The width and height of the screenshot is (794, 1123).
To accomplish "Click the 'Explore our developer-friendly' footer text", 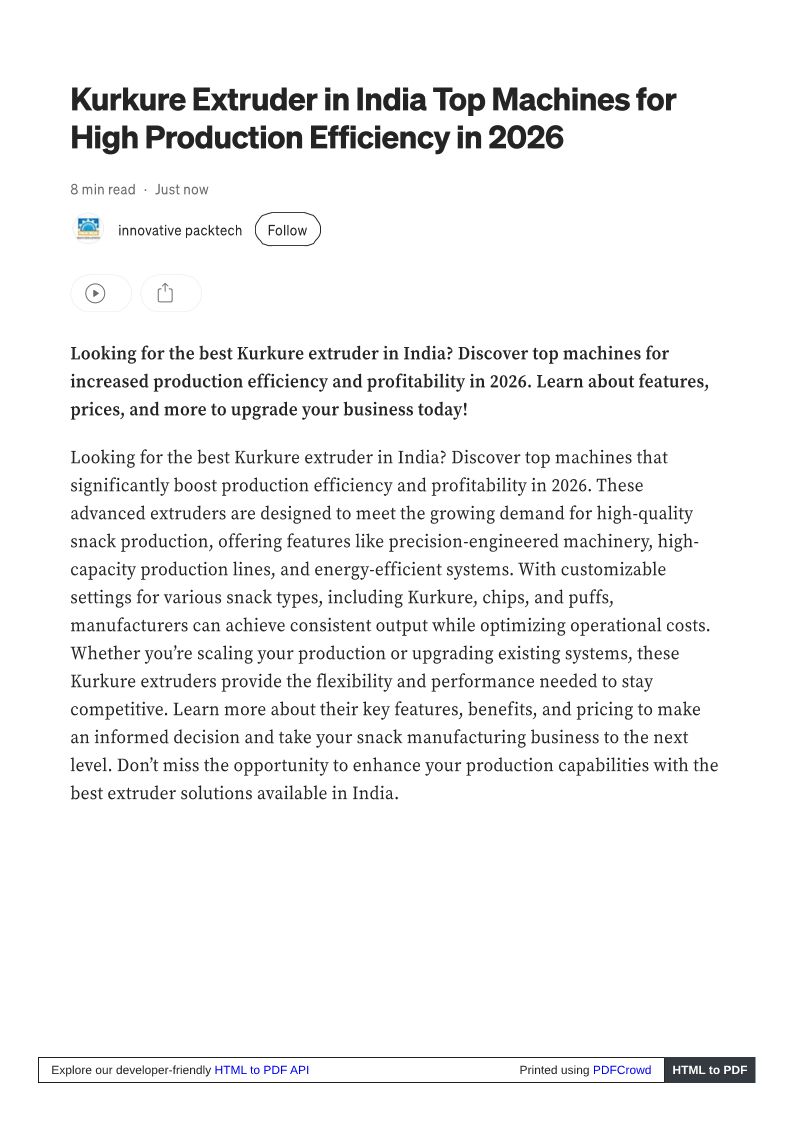I will tap(131, 1070).
